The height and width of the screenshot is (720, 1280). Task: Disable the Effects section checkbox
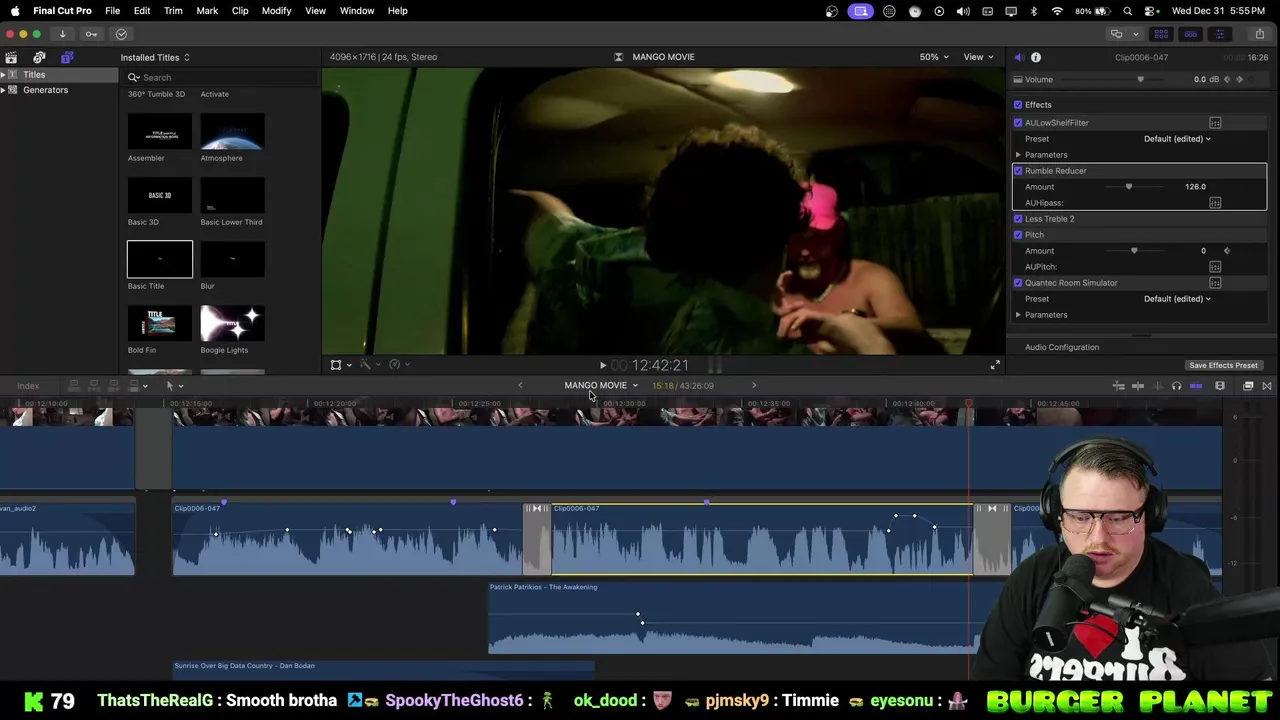point(1018,105)
